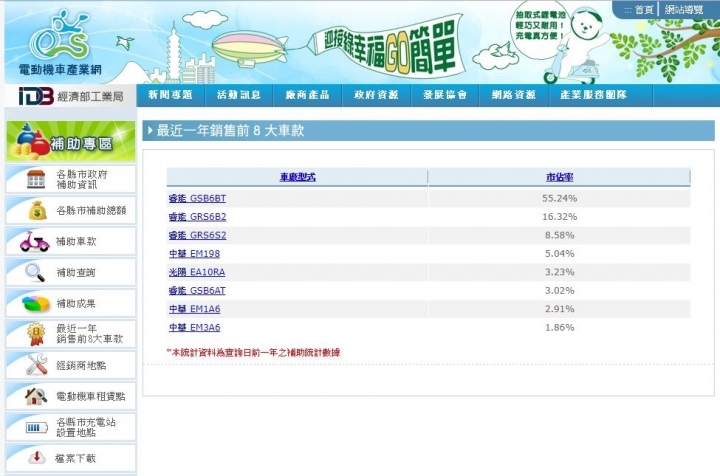
Task: Click the 3.02% market share value
Action: coord(559,290)
